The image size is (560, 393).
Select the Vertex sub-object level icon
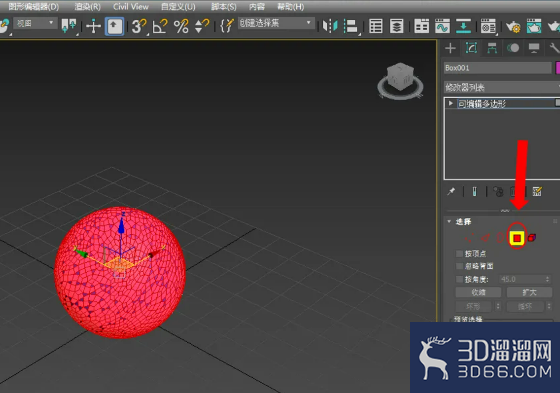[469, 238]
